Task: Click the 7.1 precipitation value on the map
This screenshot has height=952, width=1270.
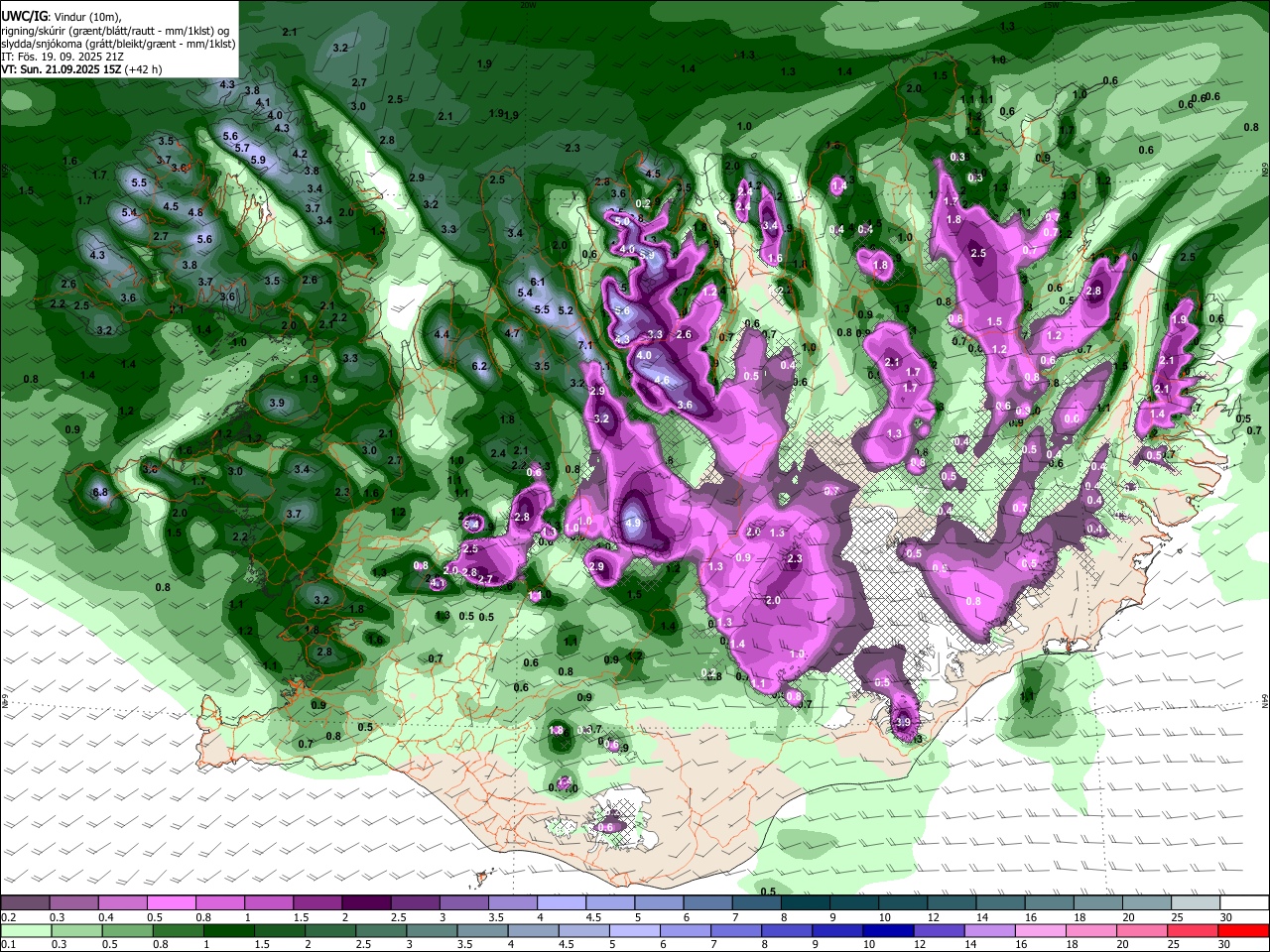Action: tap(585, 345)
